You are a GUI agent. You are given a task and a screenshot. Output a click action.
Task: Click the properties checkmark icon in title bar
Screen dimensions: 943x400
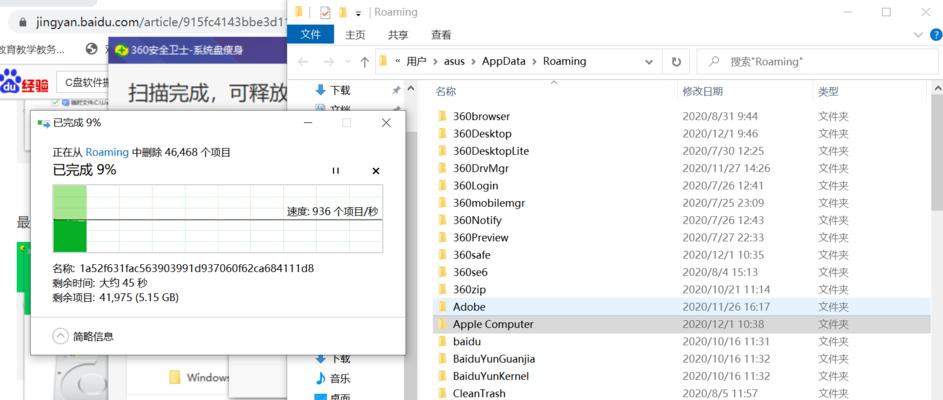click(325, 12)
